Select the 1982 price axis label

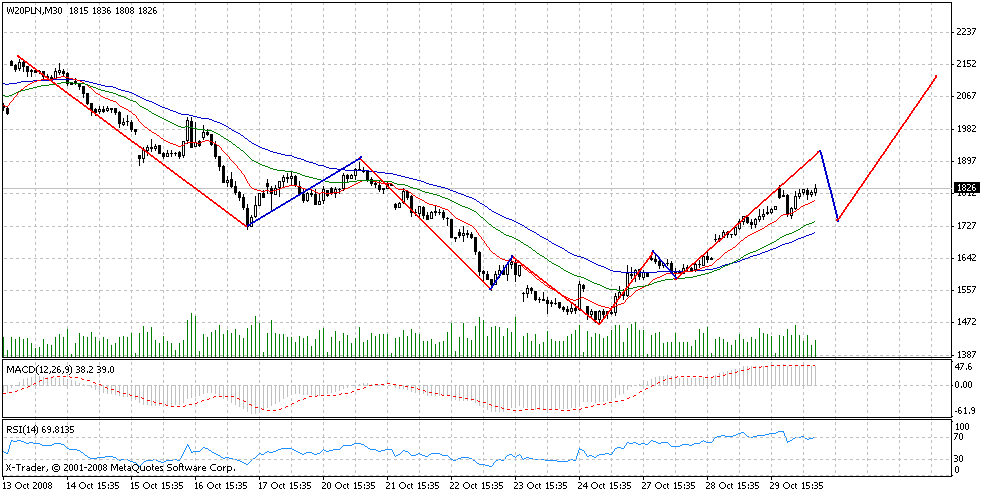[966, 129]
